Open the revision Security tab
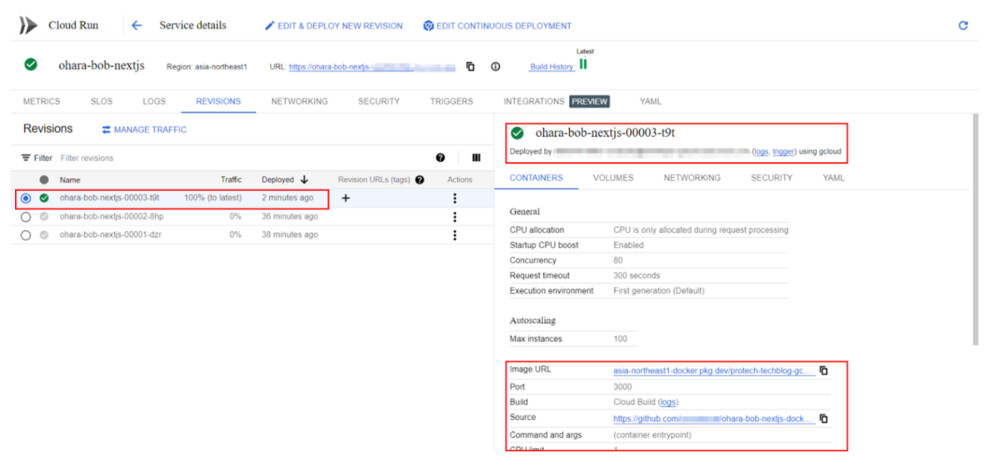 point(772,178)
